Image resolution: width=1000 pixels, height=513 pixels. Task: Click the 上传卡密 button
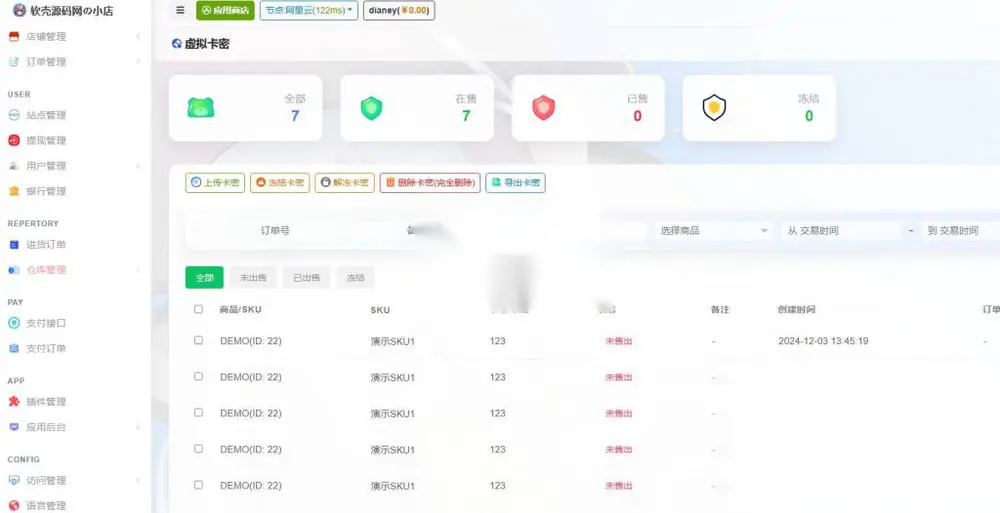[215, 182]
